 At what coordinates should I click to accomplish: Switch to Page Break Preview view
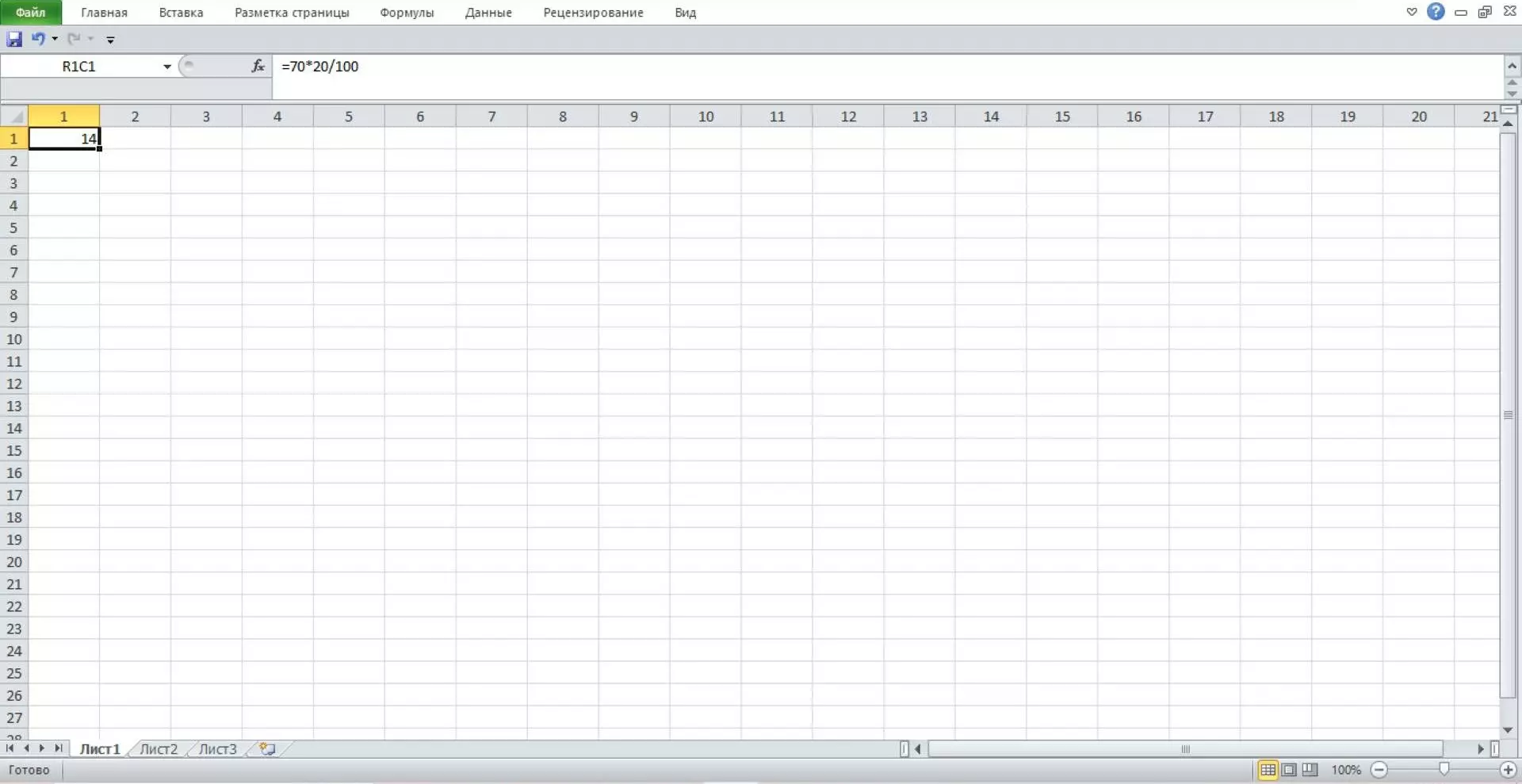tap(1310, 770)
